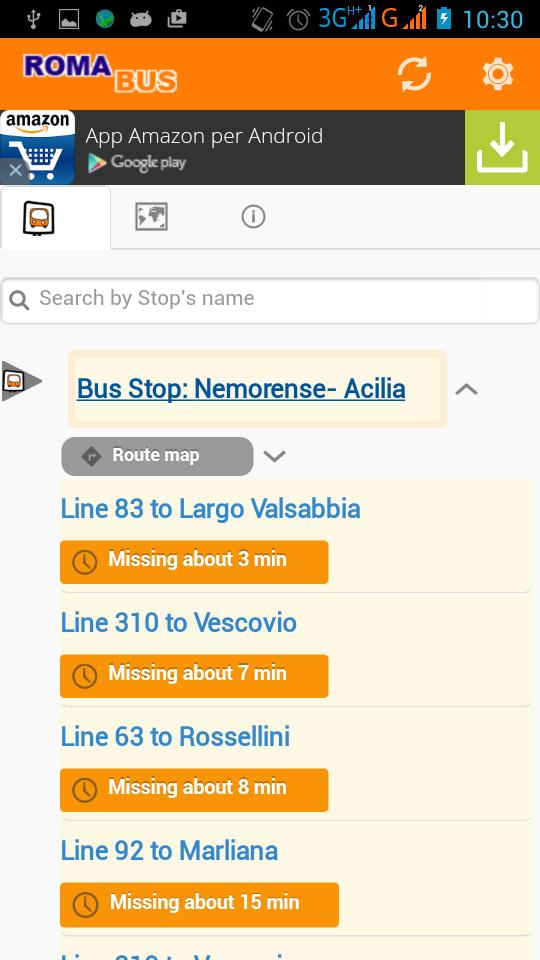The width and height of the screenshot is (540, 960).
Task: Expand the chevron beside Route map
Action: [274, 456]
